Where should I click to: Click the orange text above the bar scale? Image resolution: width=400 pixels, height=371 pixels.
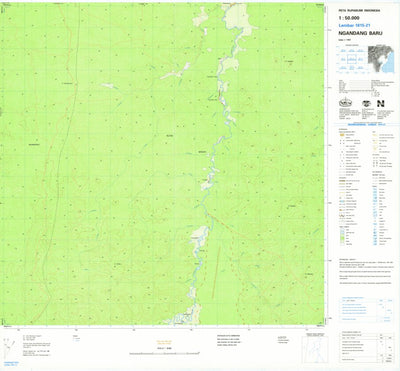click(x=165, y=342)
